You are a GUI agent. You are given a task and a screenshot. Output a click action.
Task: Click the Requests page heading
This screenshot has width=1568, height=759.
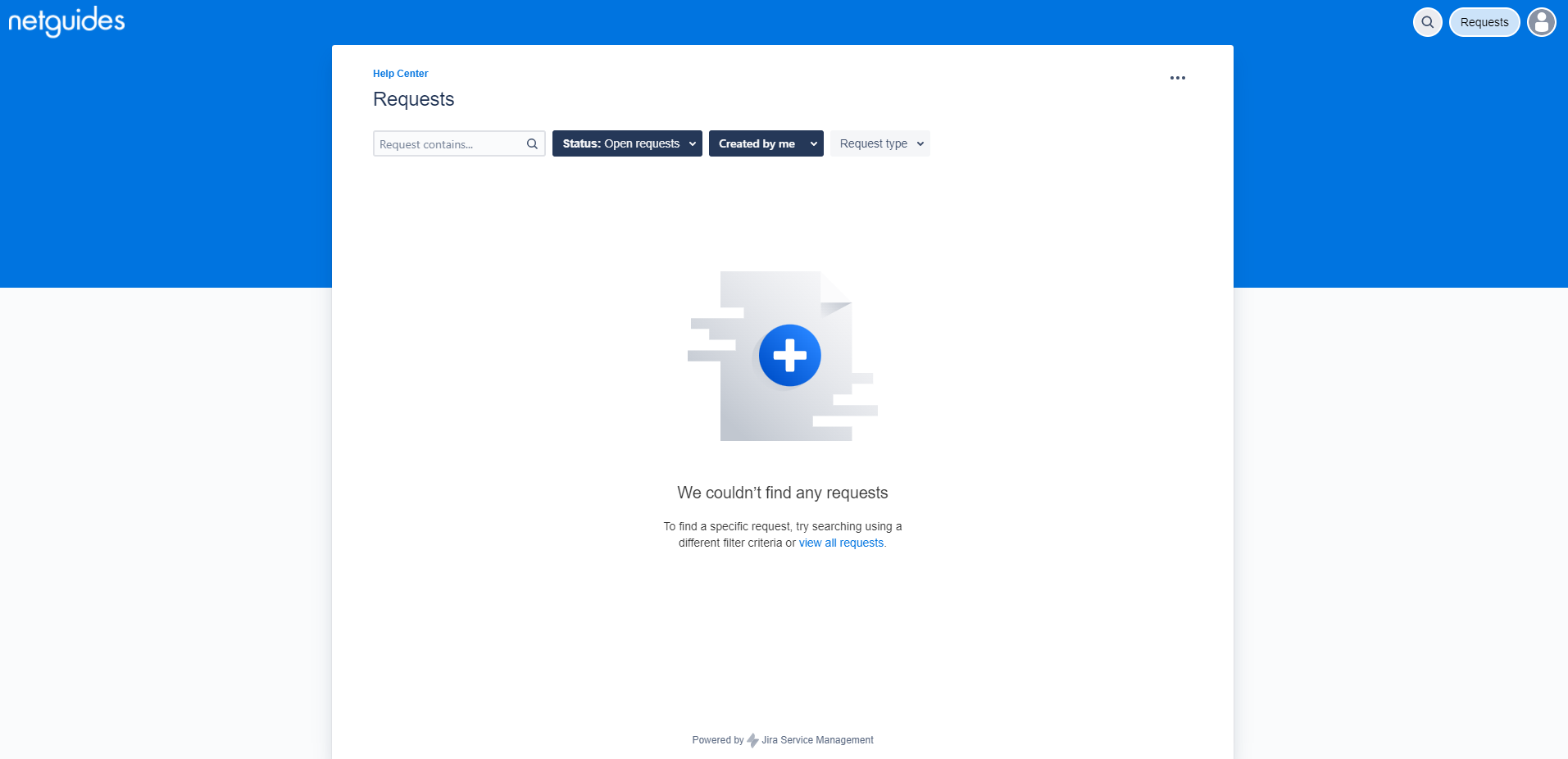pos(413,99)
